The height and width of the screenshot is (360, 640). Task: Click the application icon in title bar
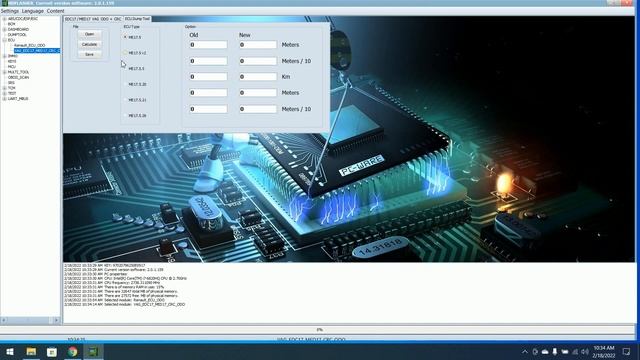pos(5,3)
